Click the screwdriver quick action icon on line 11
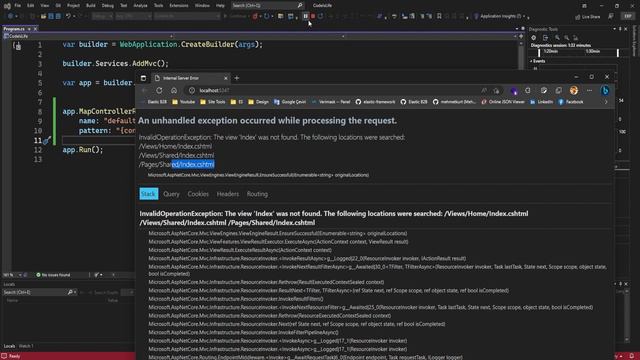The height and width of the screenshot is (360, 640). [47, 140]
